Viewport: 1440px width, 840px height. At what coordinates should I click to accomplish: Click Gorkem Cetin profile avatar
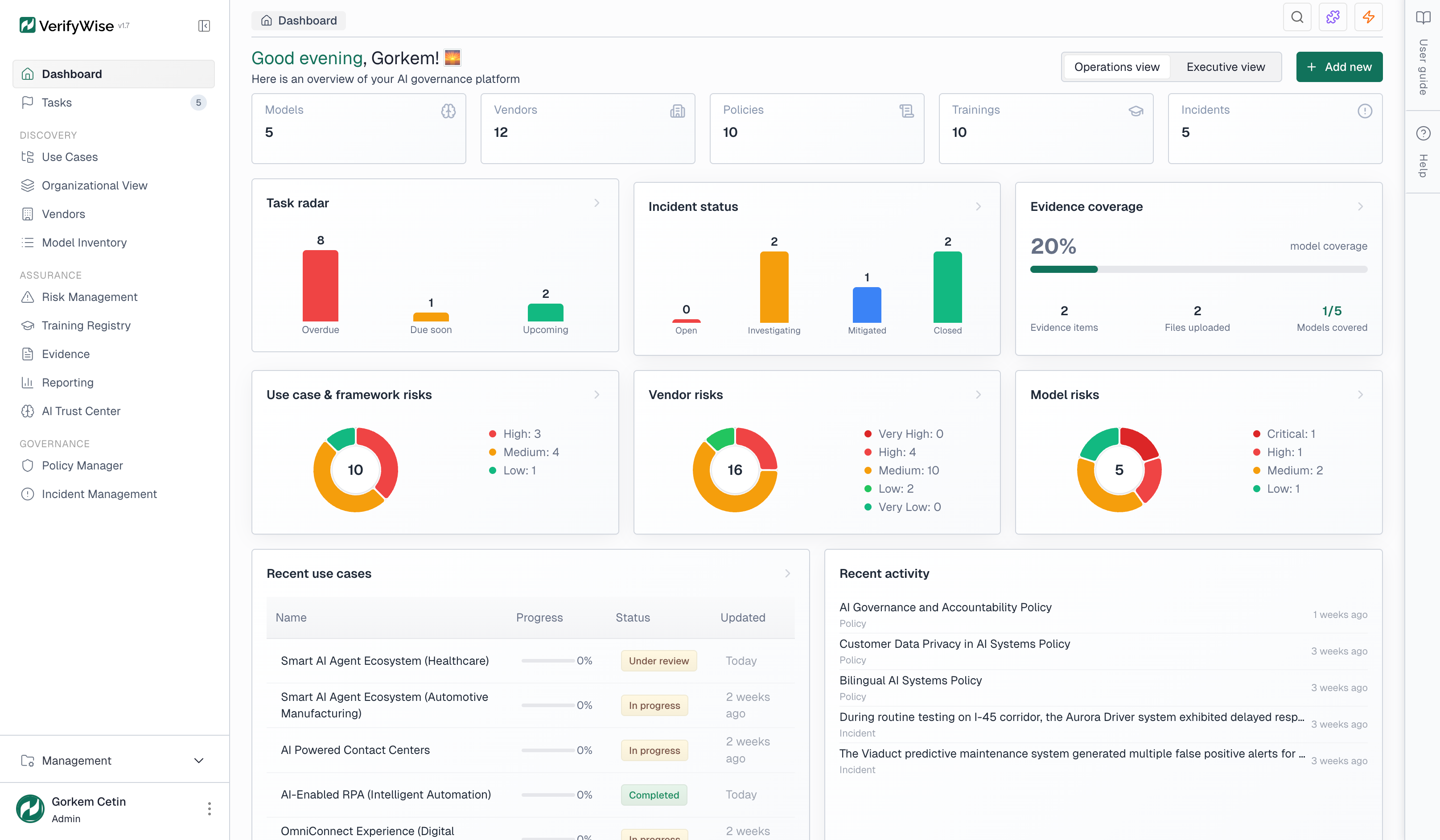(30, 809)
